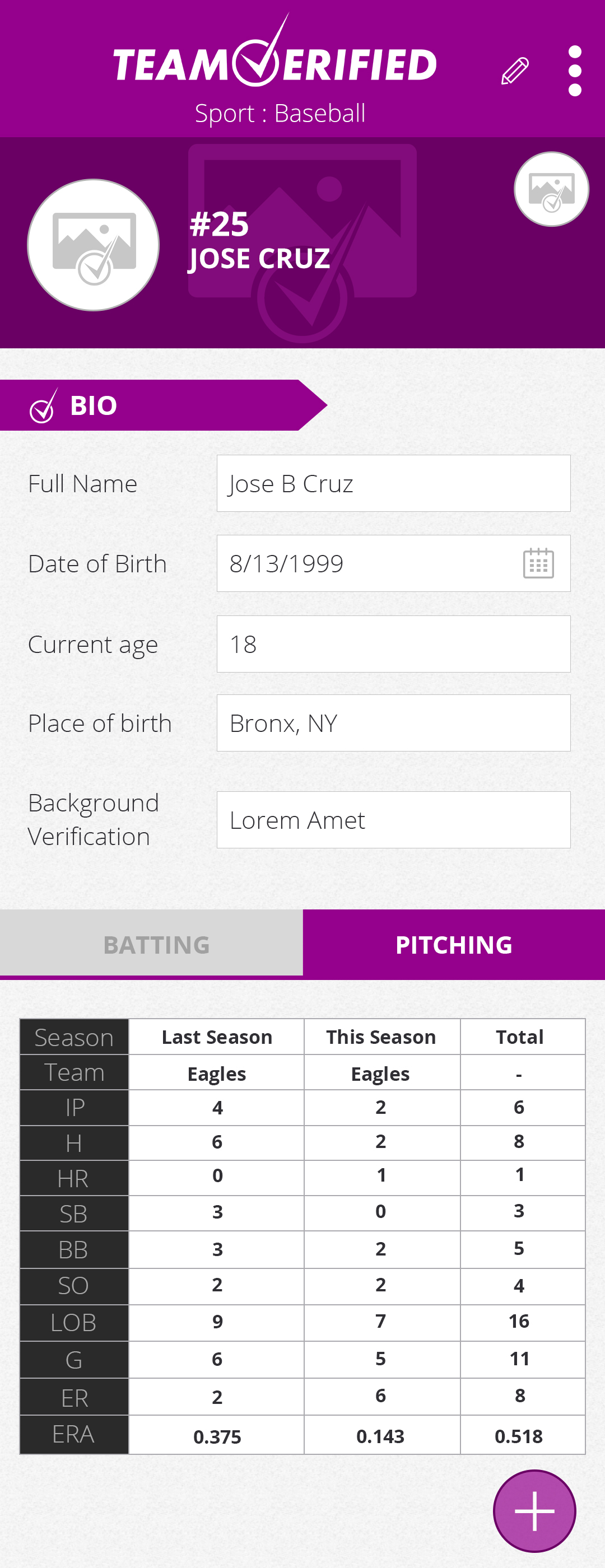The image size is (605, 1568).
Task: Tap the ERA row label
Action: coord(73,1434)
